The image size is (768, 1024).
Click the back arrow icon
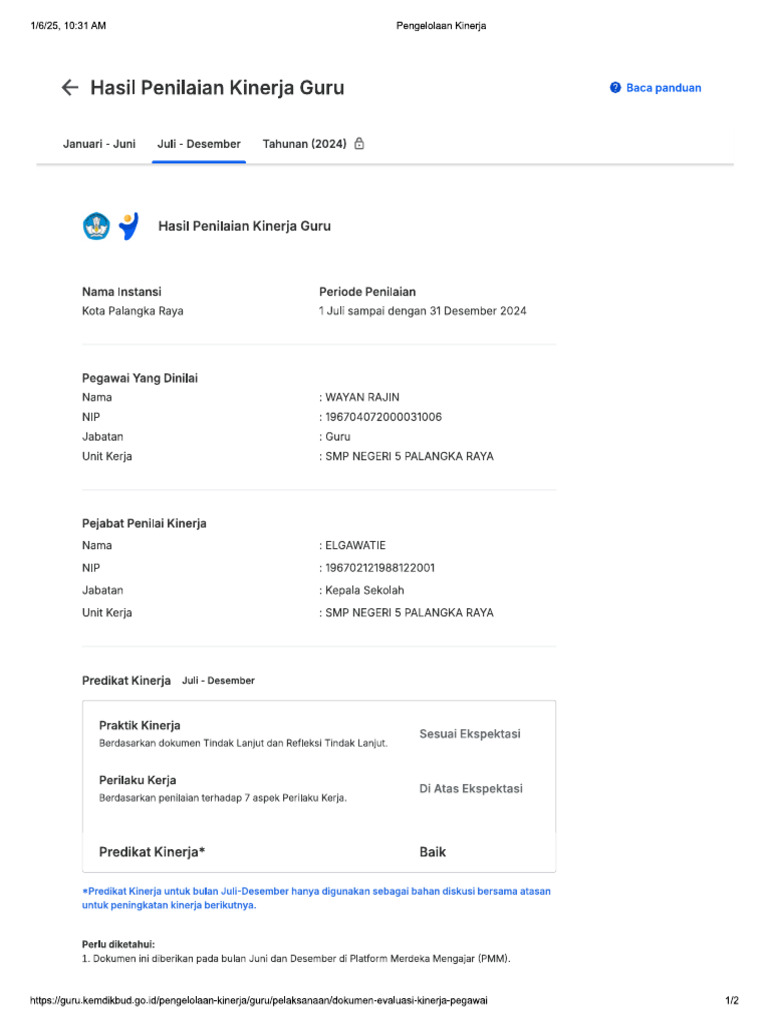[x=70, y=88]
